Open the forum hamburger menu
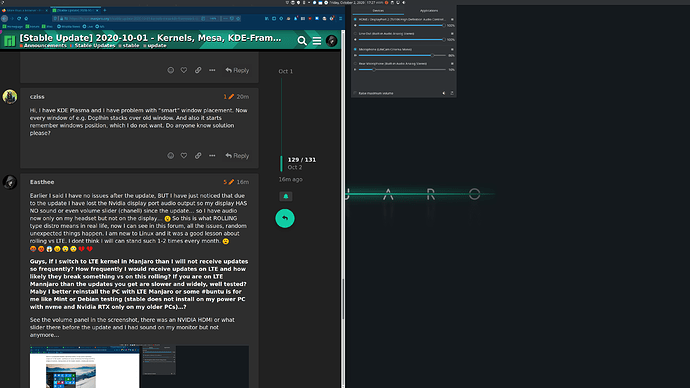The height and width of the screenshot is (388, 690). tap(317, 41)
